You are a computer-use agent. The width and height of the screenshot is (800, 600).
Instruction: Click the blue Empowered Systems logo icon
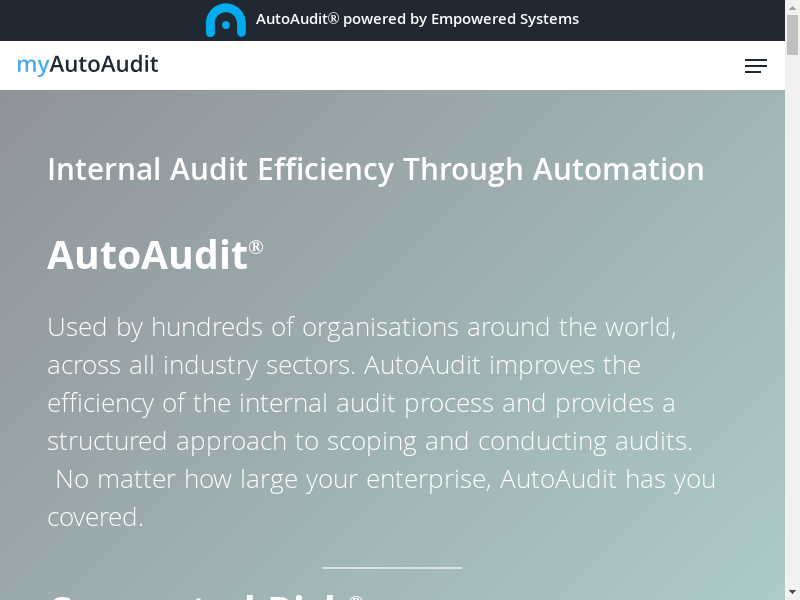(x=225, y=20)
